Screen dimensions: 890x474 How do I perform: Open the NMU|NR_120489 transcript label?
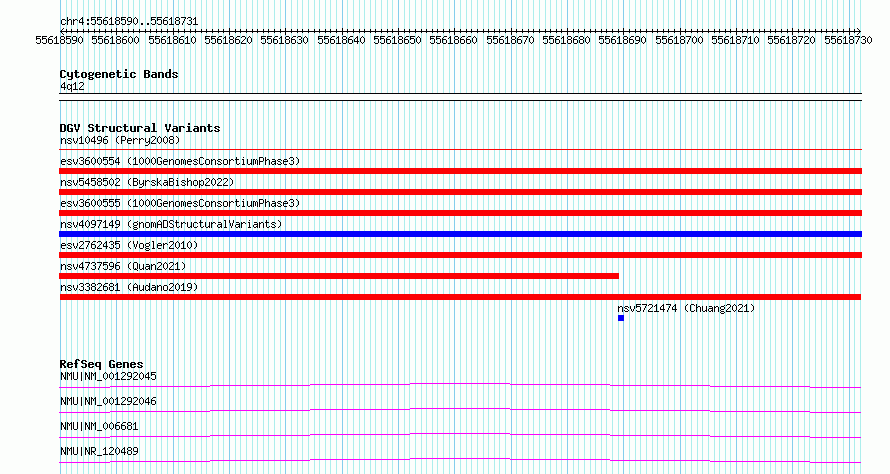(x=99, y=451)
